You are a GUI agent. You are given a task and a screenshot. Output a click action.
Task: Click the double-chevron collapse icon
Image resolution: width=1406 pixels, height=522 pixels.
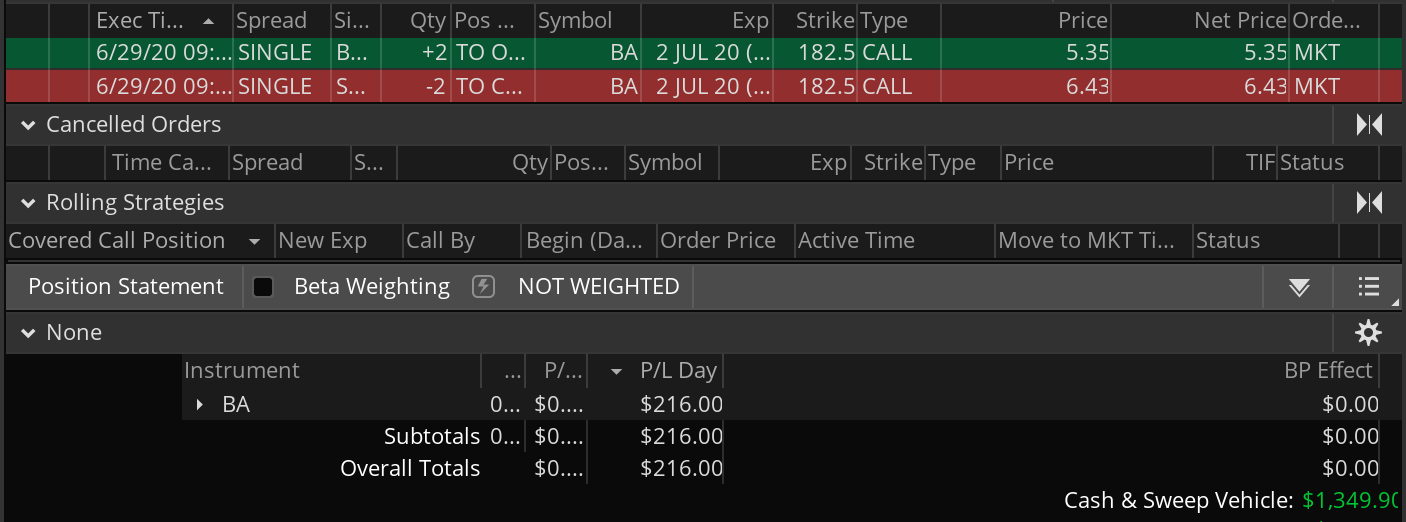[1299, 288]
